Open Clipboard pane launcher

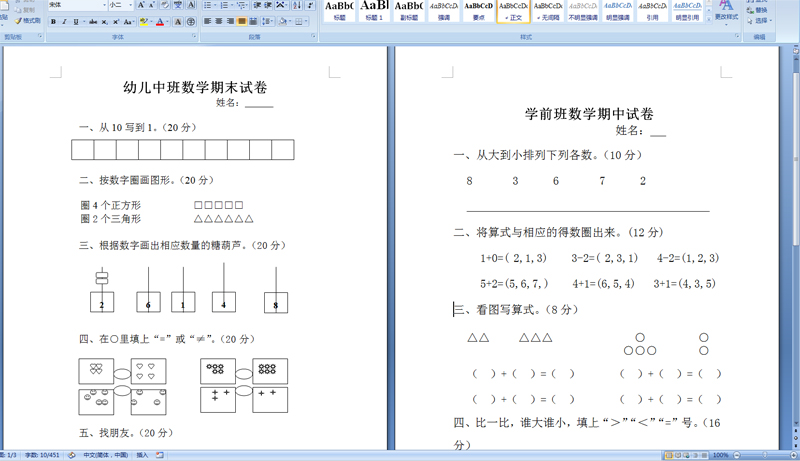(x=40, y=36)
